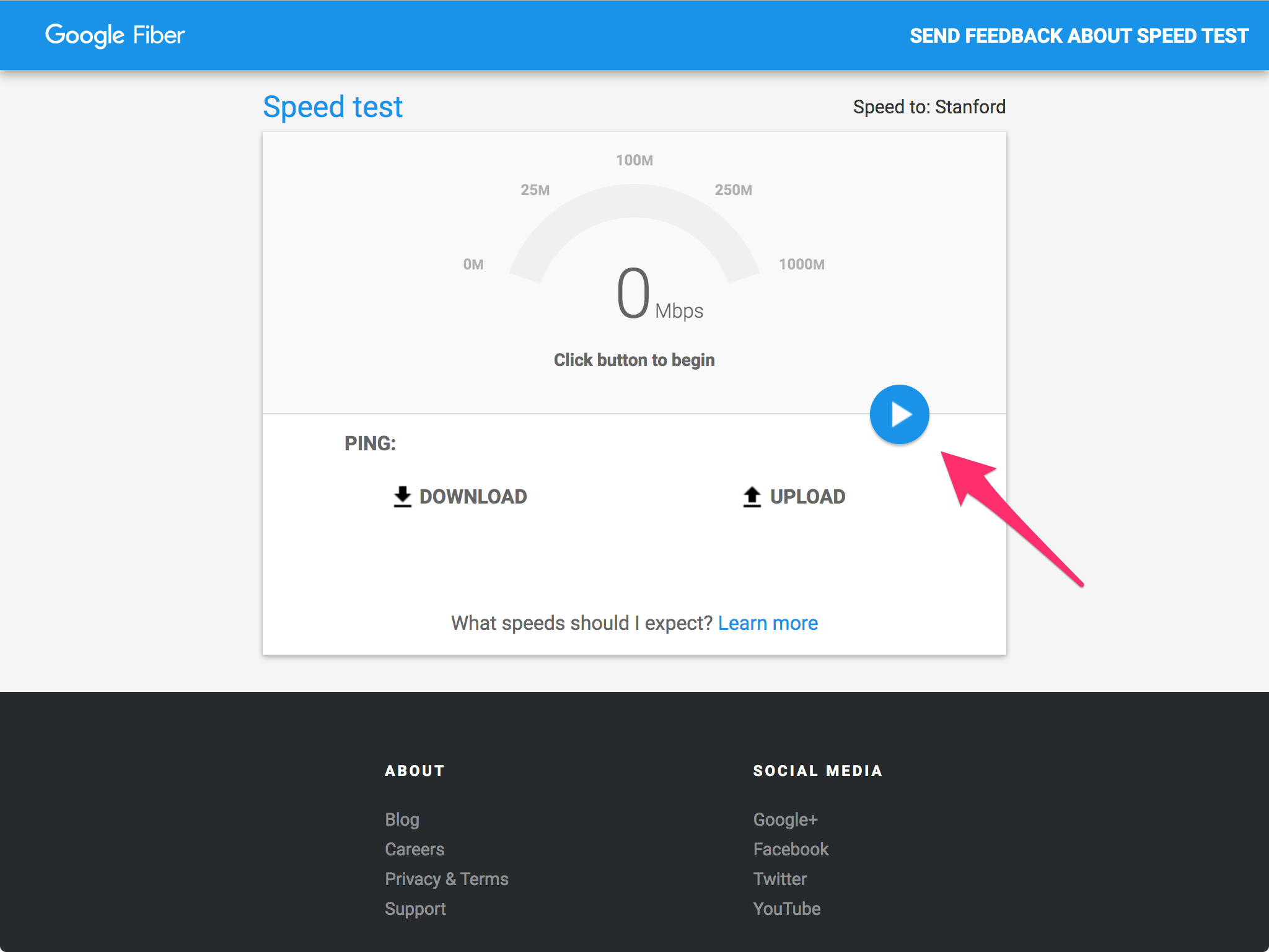
Task: Click the speedometer gauge arc
Action: pos(634,201)
